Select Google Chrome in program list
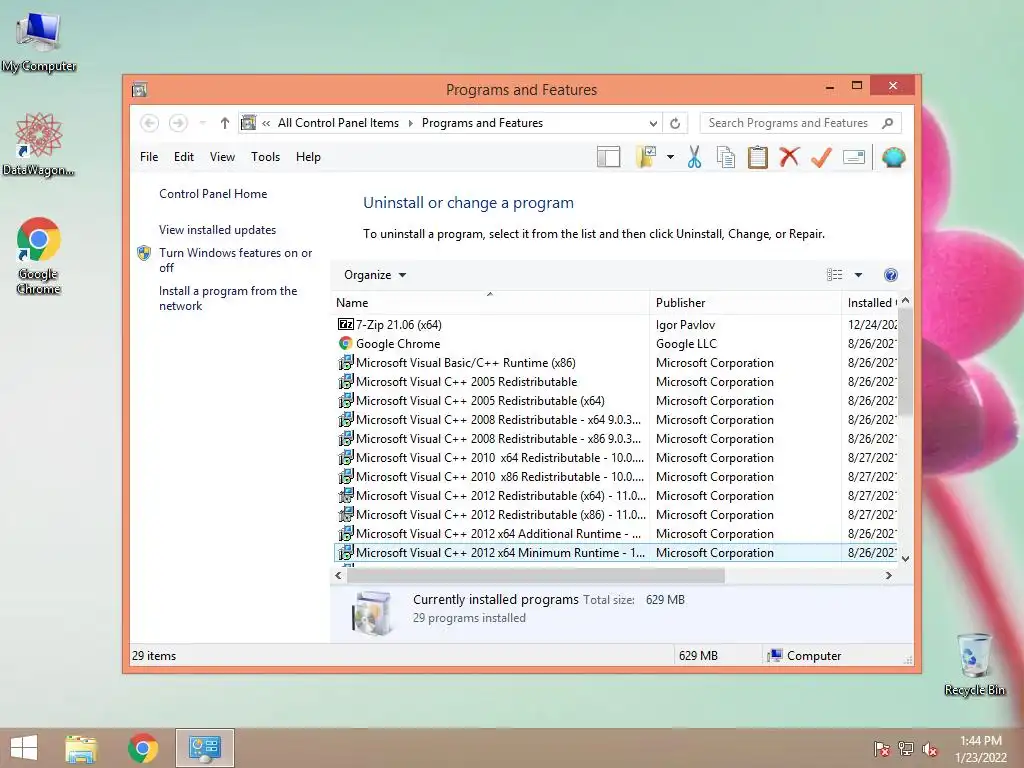This screenshot has width=1024, height=768. point(616,344)
